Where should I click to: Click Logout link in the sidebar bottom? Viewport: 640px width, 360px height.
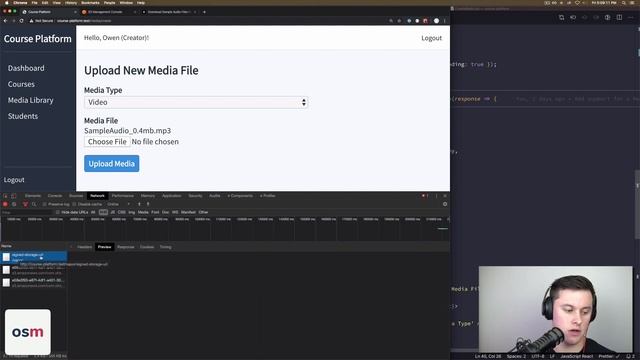14,180
